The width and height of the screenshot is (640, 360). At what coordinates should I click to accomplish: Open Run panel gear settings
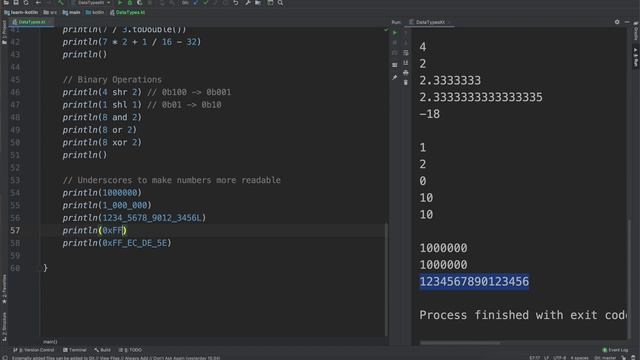617,22
